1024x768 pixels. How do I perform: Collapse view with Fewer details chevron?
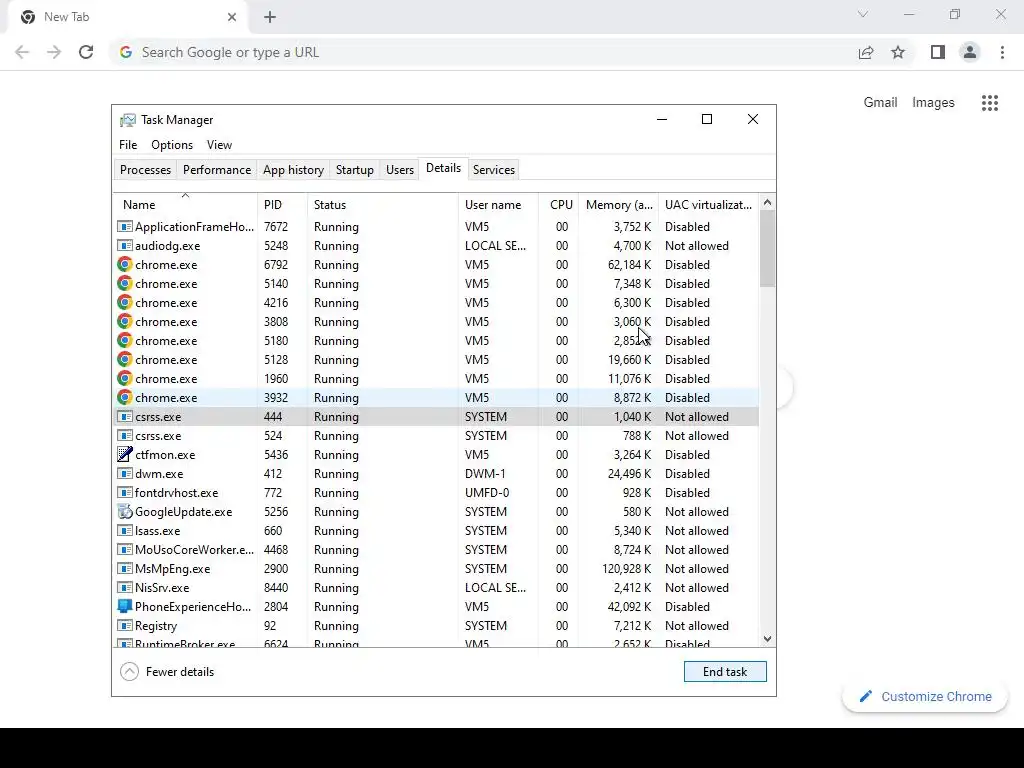[x=129, y=672]
